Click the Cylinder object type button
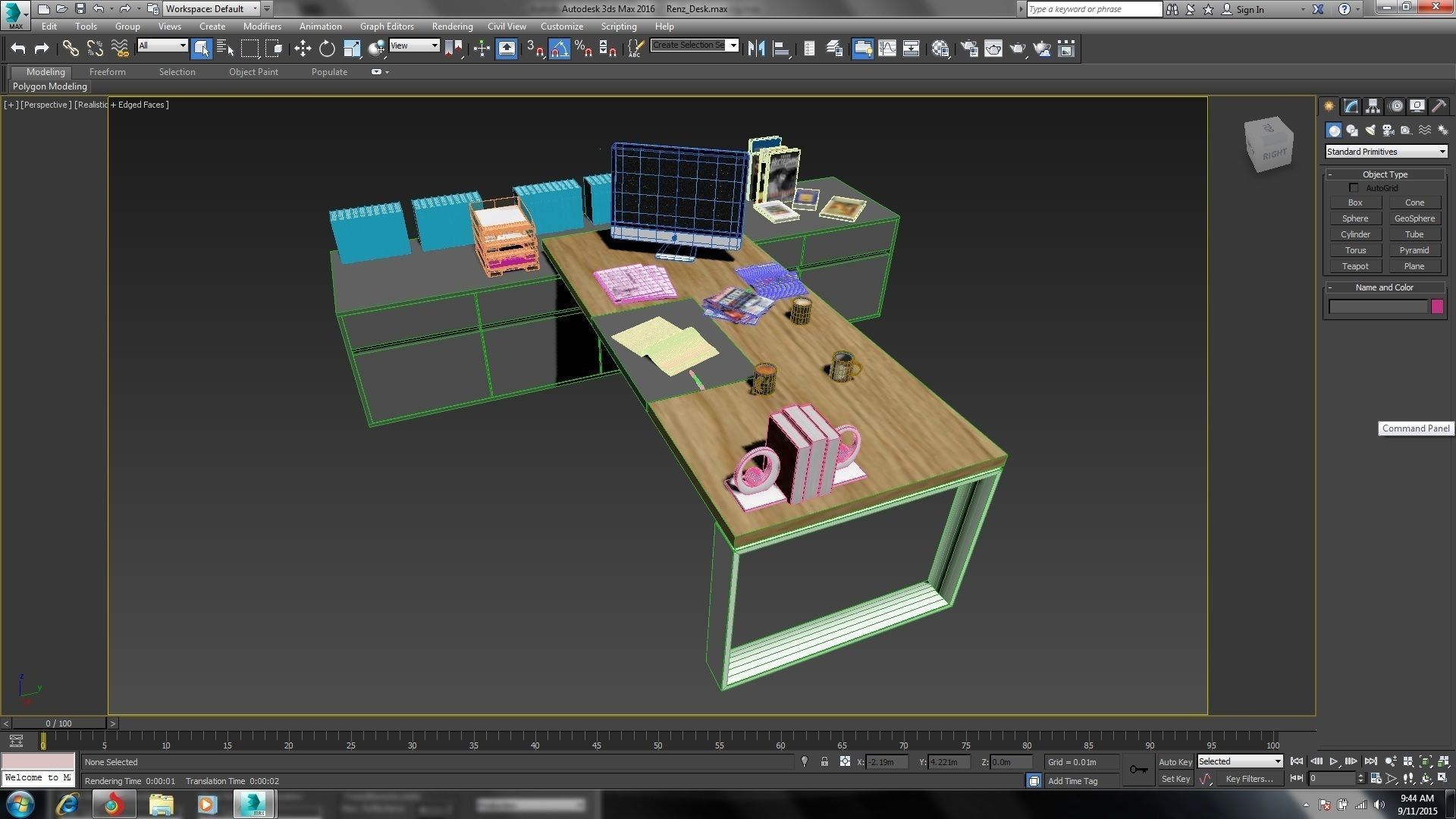The width and height of the screenshot is (1456, 819). coord(1355,234)
